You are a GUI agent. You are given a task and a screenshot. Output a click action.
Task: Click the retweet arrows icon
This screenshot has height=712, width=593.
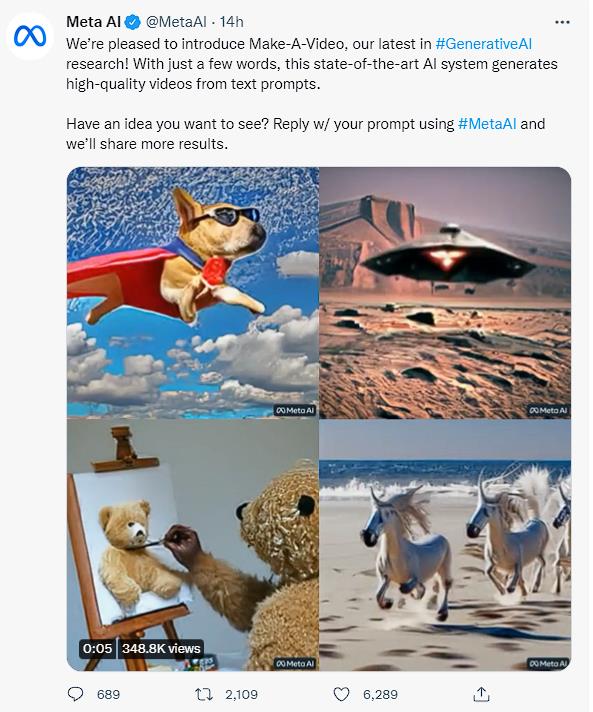coord(203,694)
